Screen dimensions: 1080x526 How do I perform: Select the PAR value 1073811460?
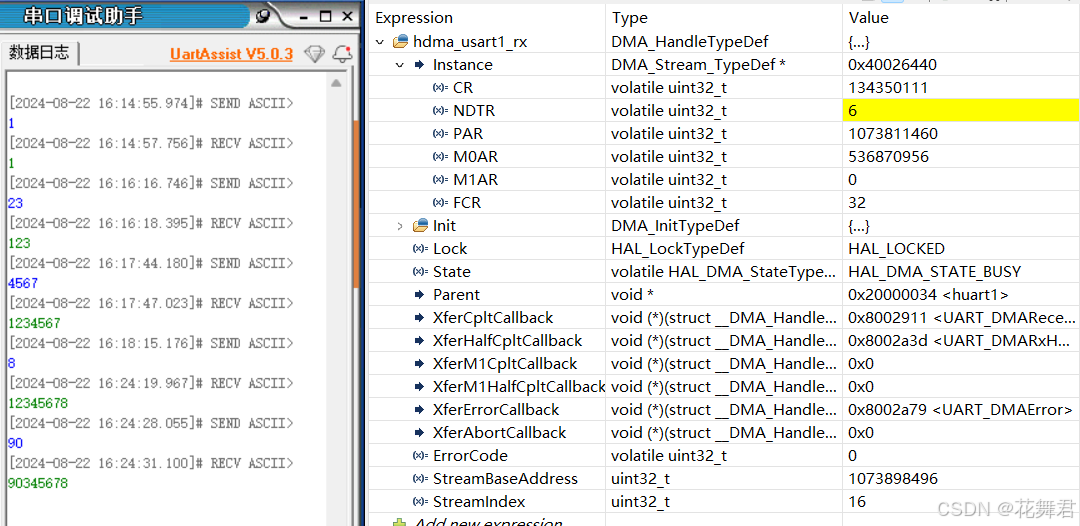[893, 134]
